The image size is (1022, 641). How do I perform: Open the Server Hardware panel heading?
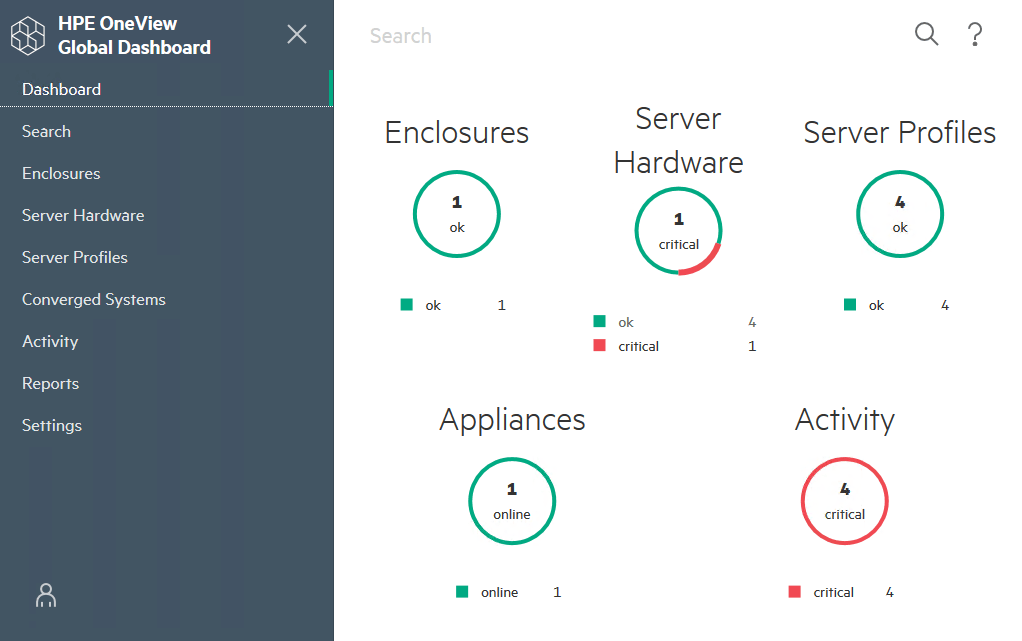point(679,141)
